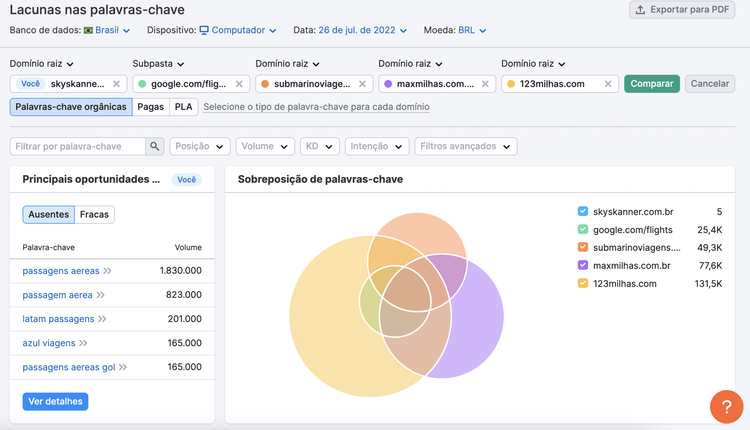Remove maxmilhas.com domain with X

click(485, 84)
